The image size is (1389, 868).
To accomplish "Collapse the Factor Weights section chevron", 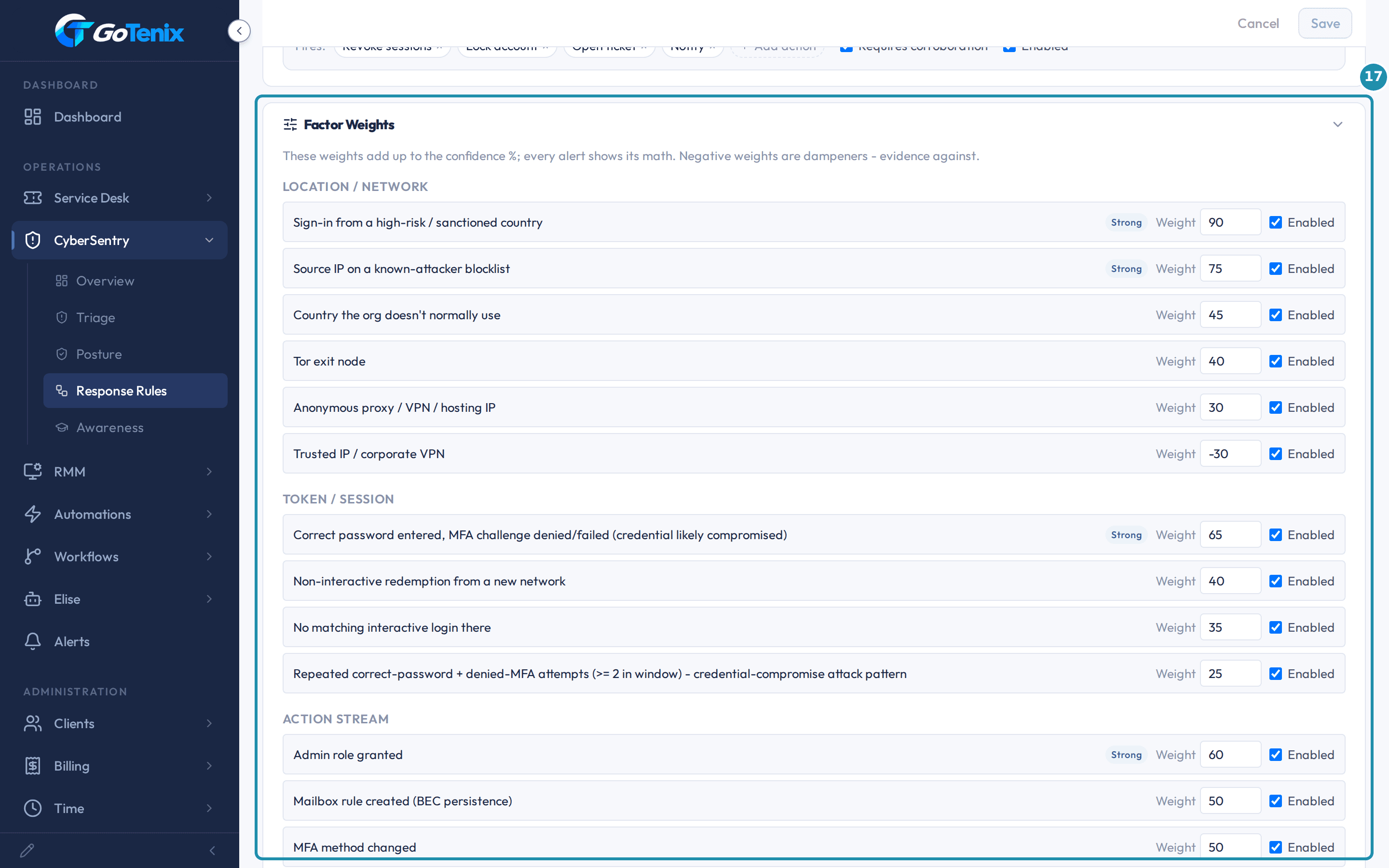I will pos(1337,124).
